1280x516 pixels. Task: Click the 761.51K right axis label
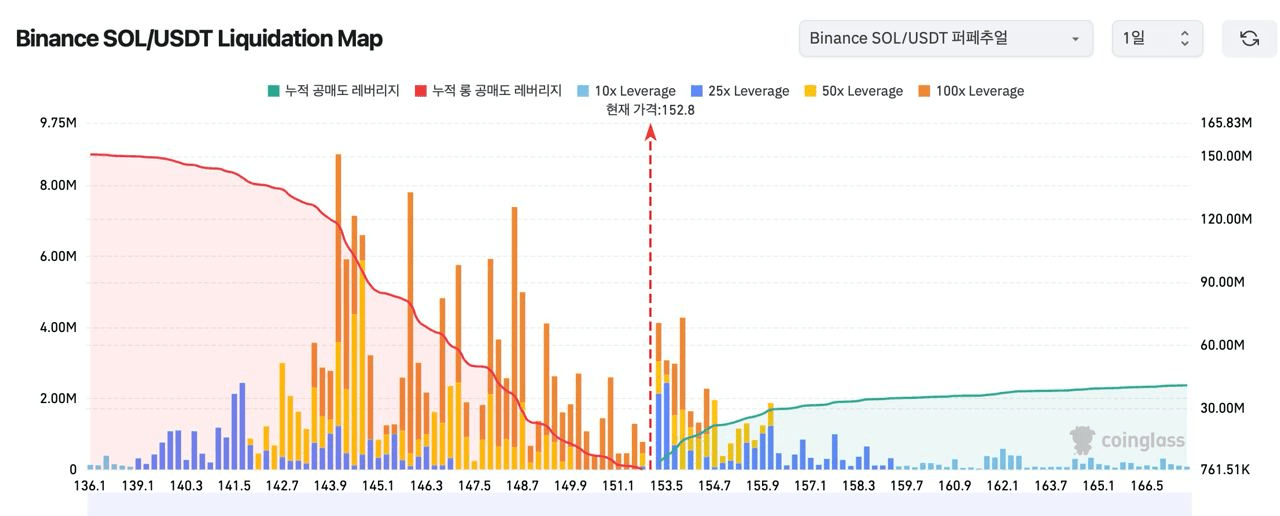tap(1224, 470)
